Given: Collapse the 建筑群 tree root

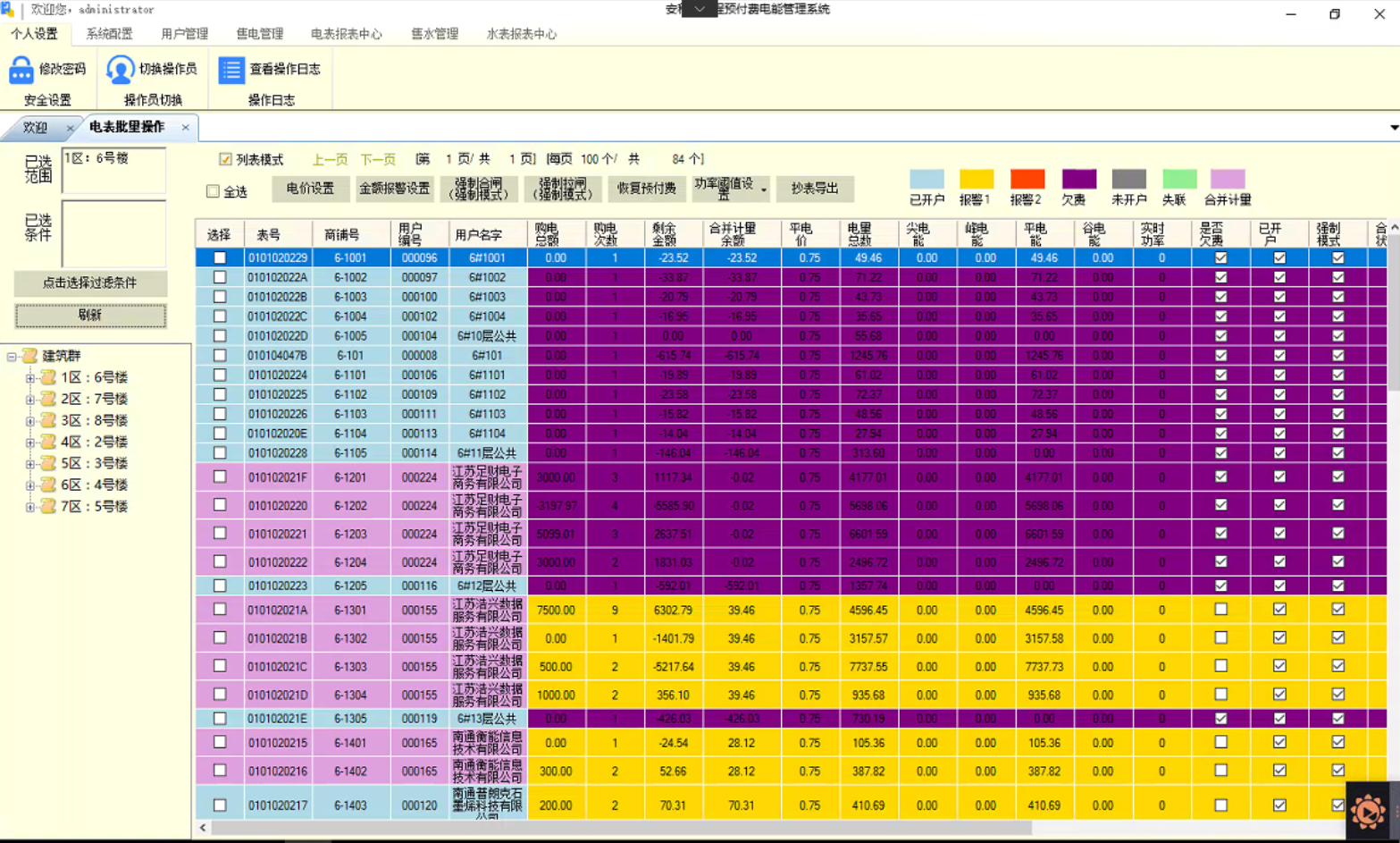Looking at the screenshot, I should coord(12,356).
